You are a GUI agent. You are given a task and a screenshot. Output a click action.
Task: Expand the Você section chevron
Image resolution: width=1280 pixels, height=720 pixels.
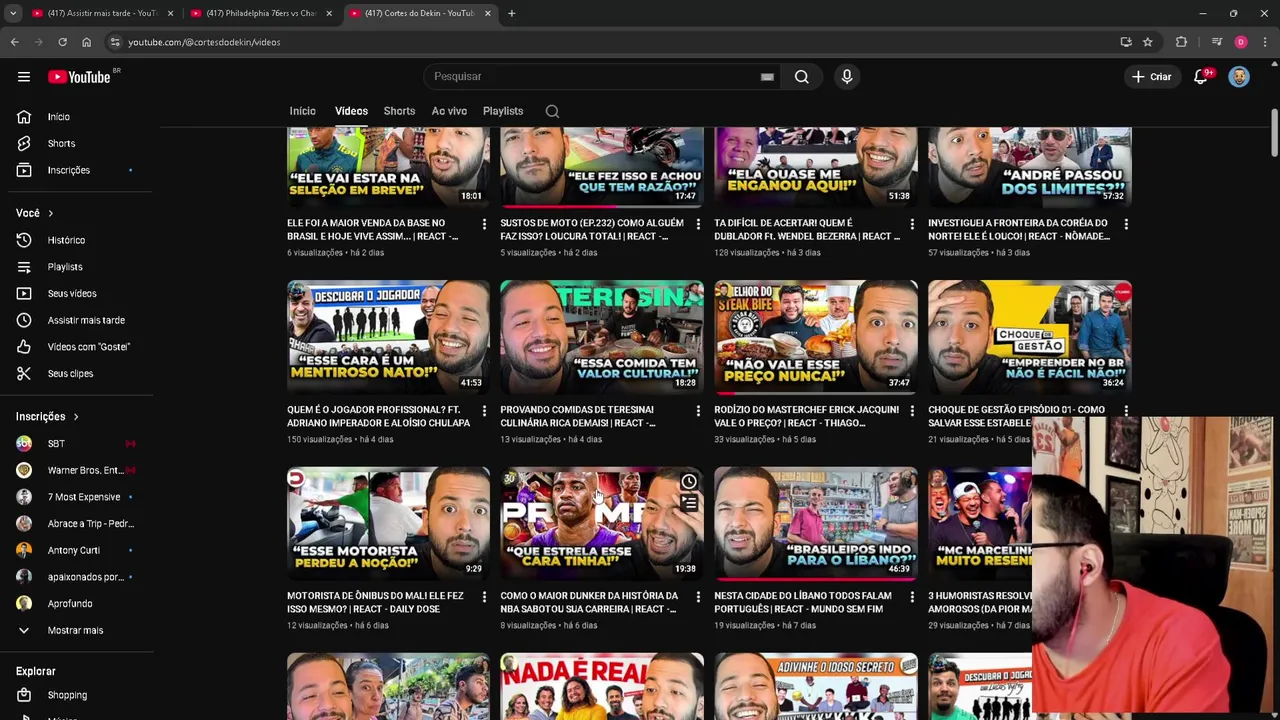click(50, 213)
